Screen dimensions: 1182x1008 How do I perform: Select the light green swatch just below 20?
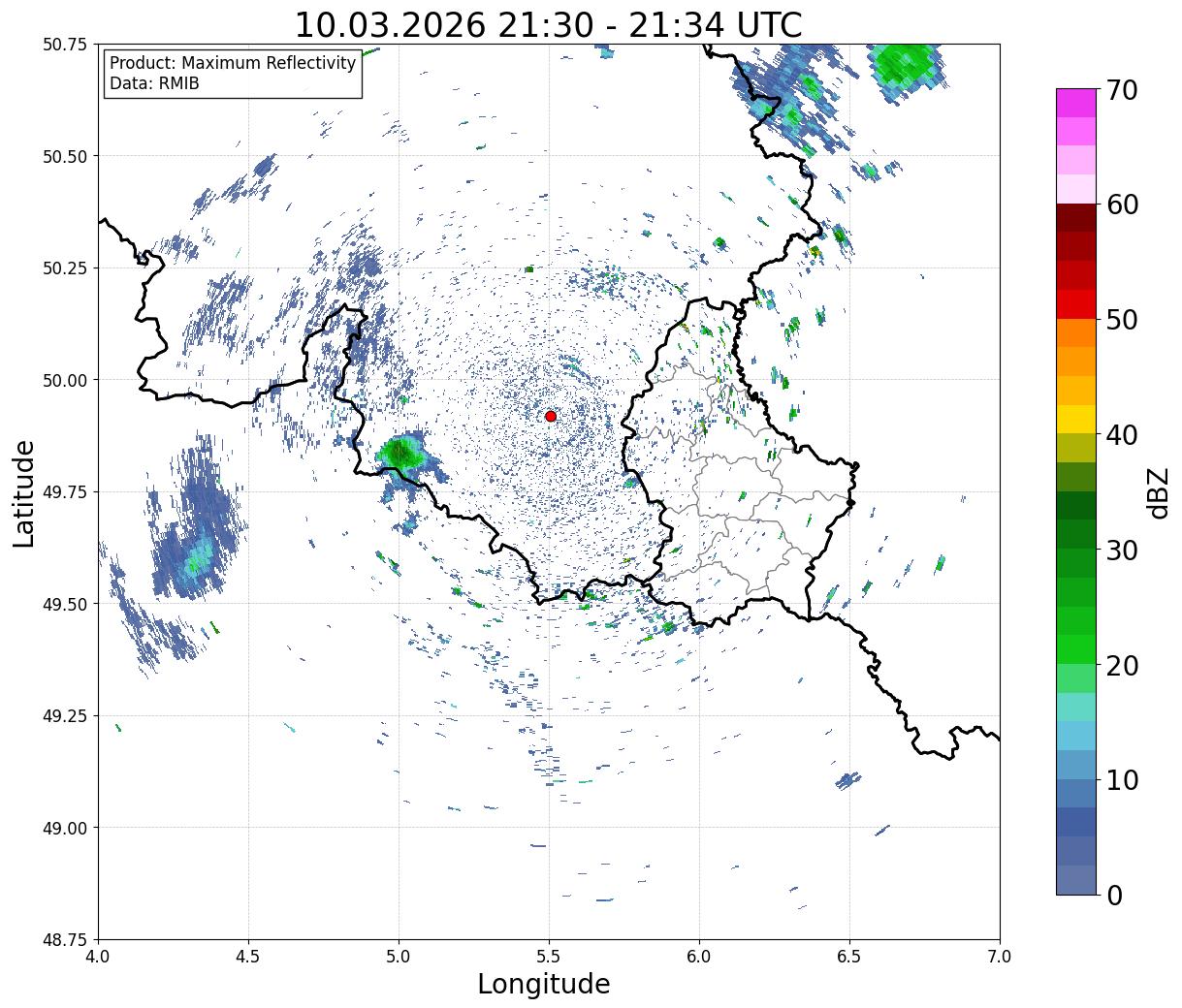pos(1076,678)
